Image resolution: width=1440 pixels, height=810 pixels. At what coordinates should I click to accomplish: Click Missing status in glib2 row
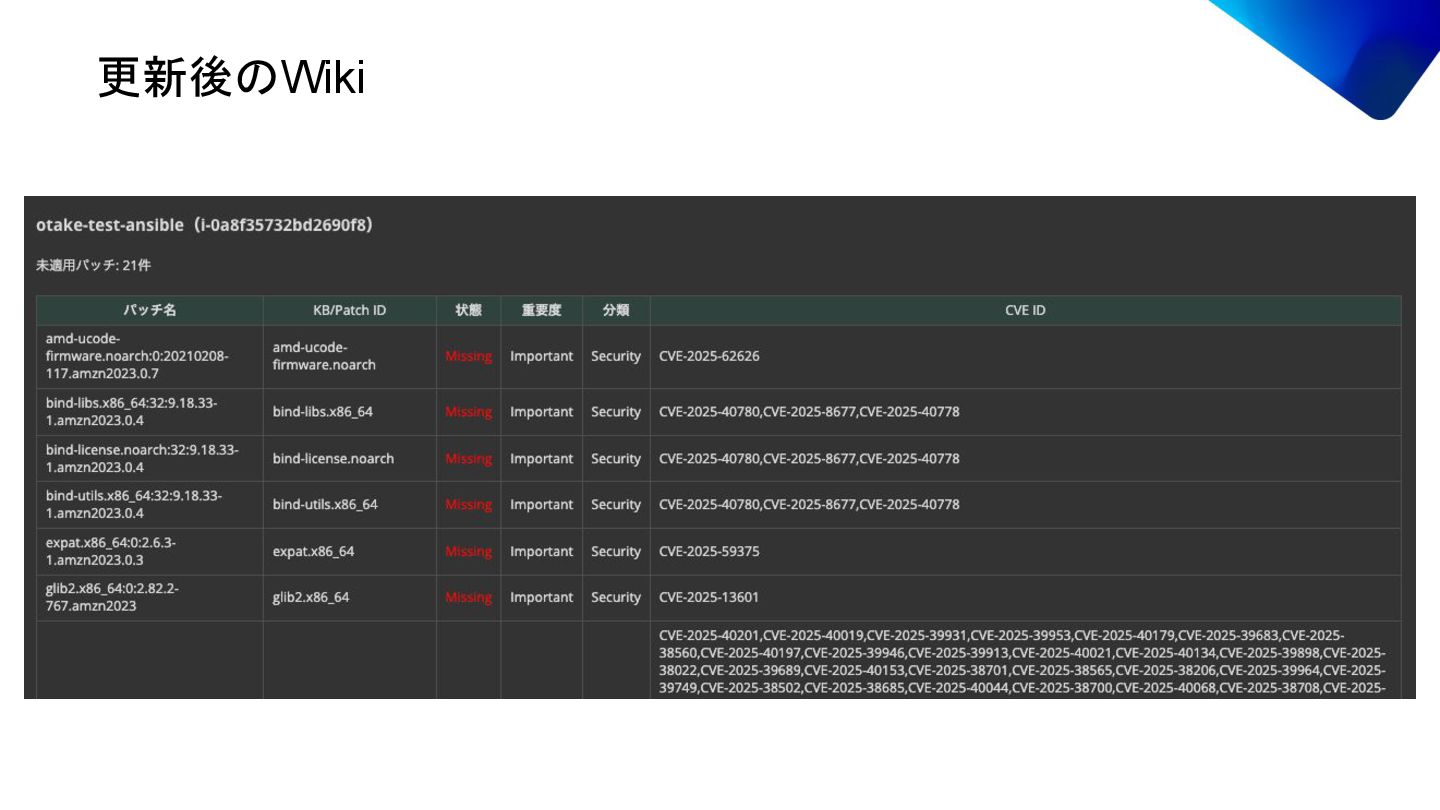point(468,597)
